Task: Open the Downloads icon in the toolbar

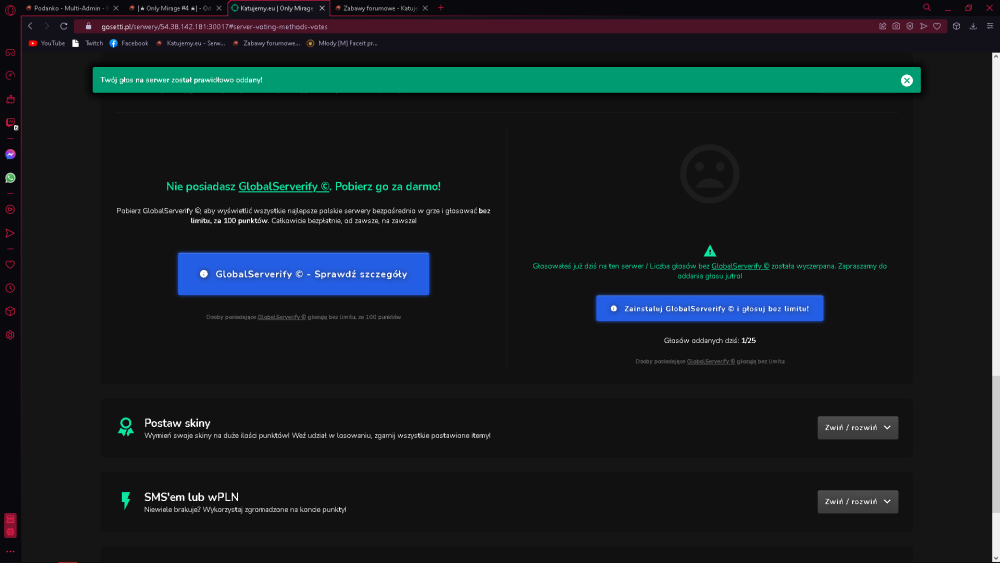Action: point(973,26)
